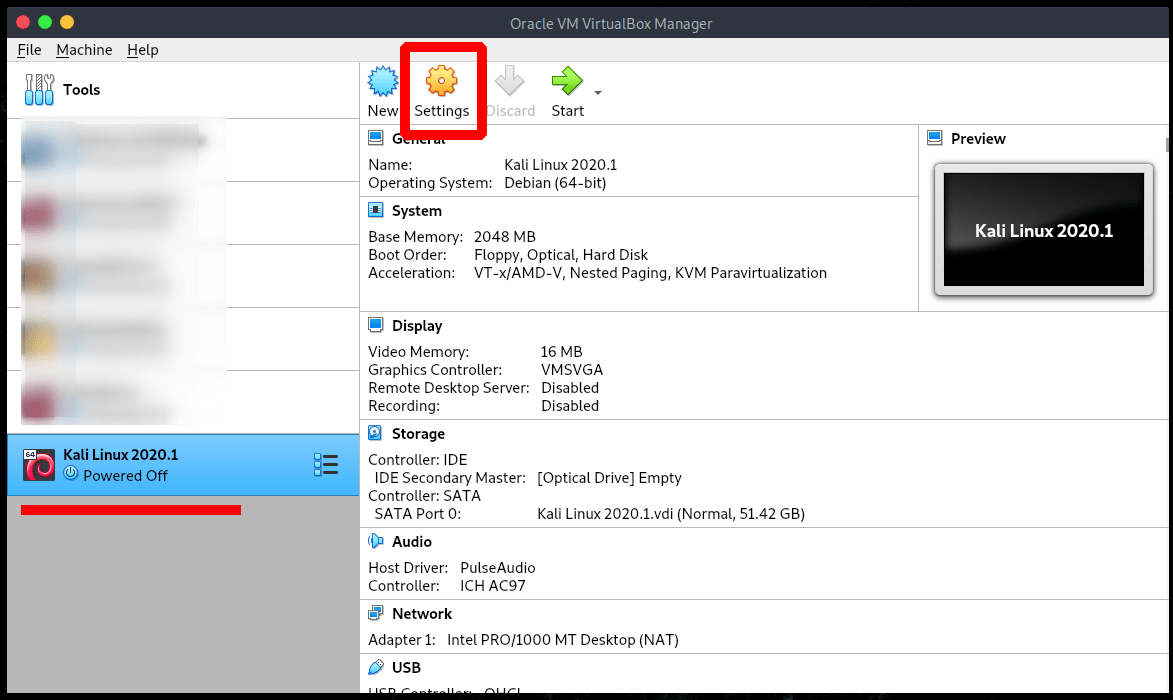
Task: Click 'Intel PRO/1000 MT Desktop (NAT)' adapter text
Action: pyautogui.click(x=563, y=640)
